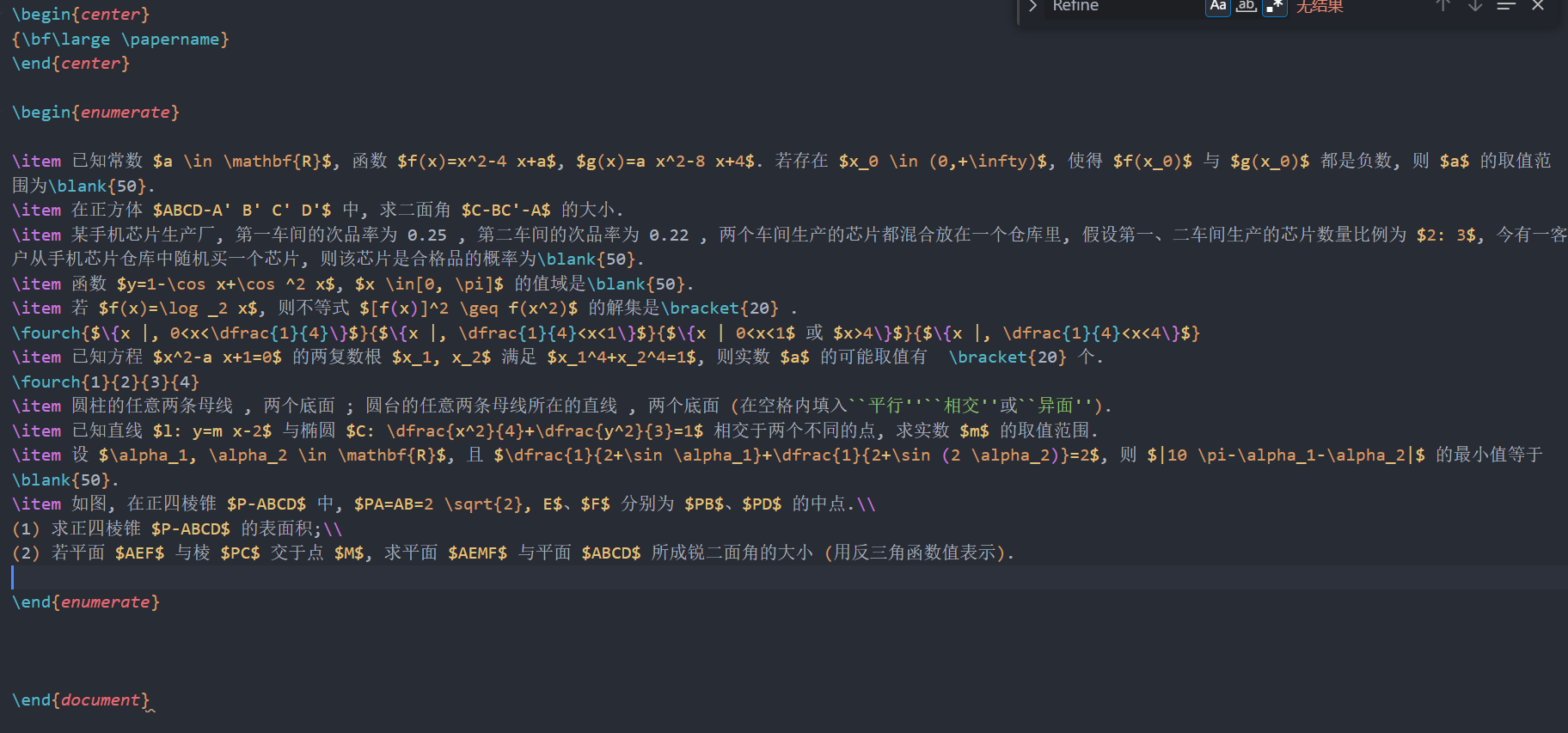Click the Refine search input field
Image resolution: width=1568 pixels, height=733 pixels.
click(1122, 7)
